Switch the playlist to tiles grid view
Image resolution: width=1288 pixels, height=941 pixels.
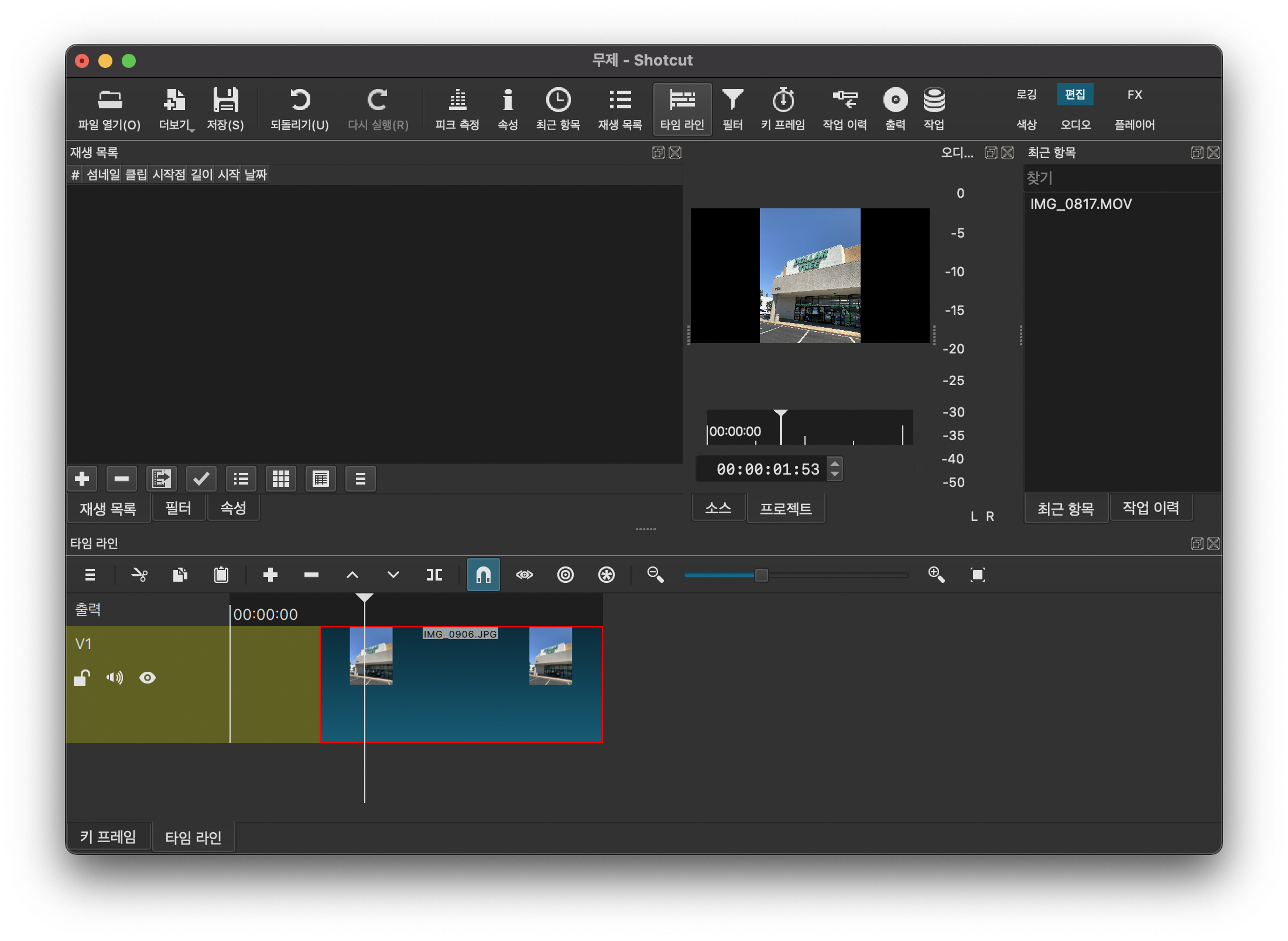(x=281, y=479)
